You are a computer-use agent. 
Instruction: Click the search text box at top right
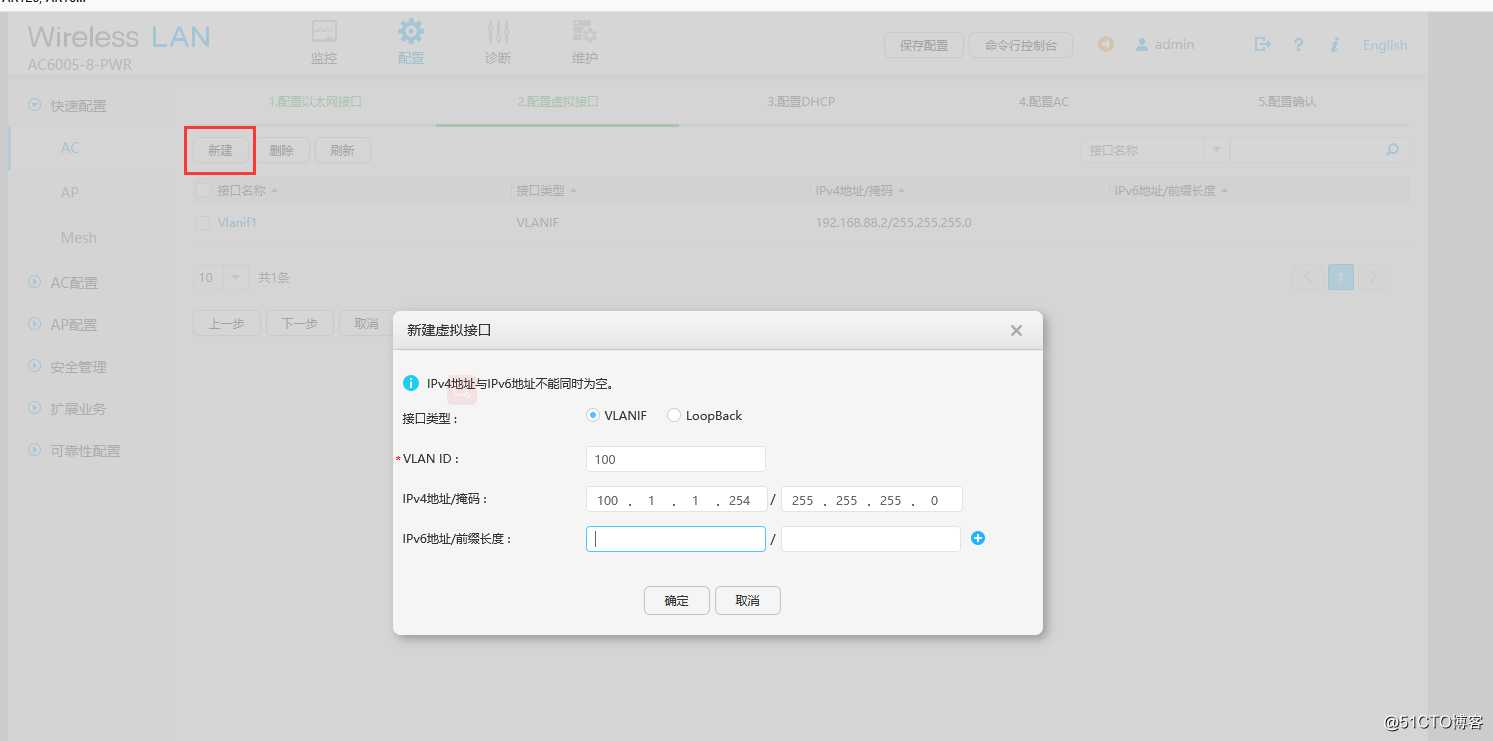1307,150
